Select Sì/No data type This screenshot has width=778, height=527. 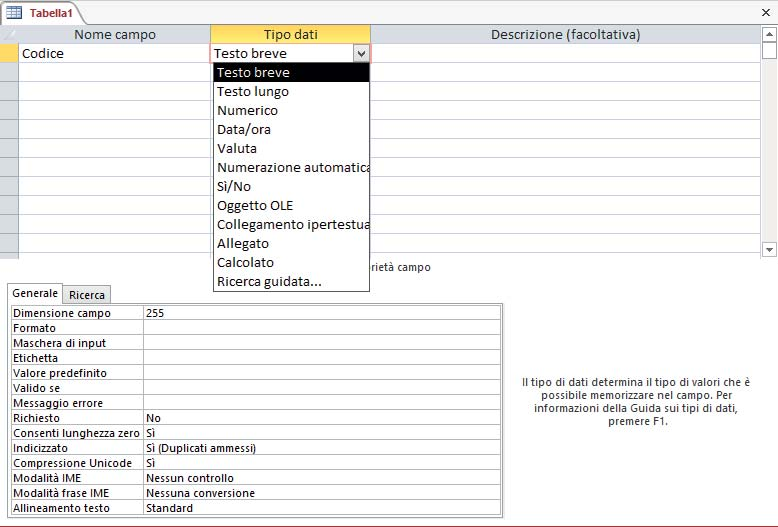pyautogui.click(x=234, y=187)
